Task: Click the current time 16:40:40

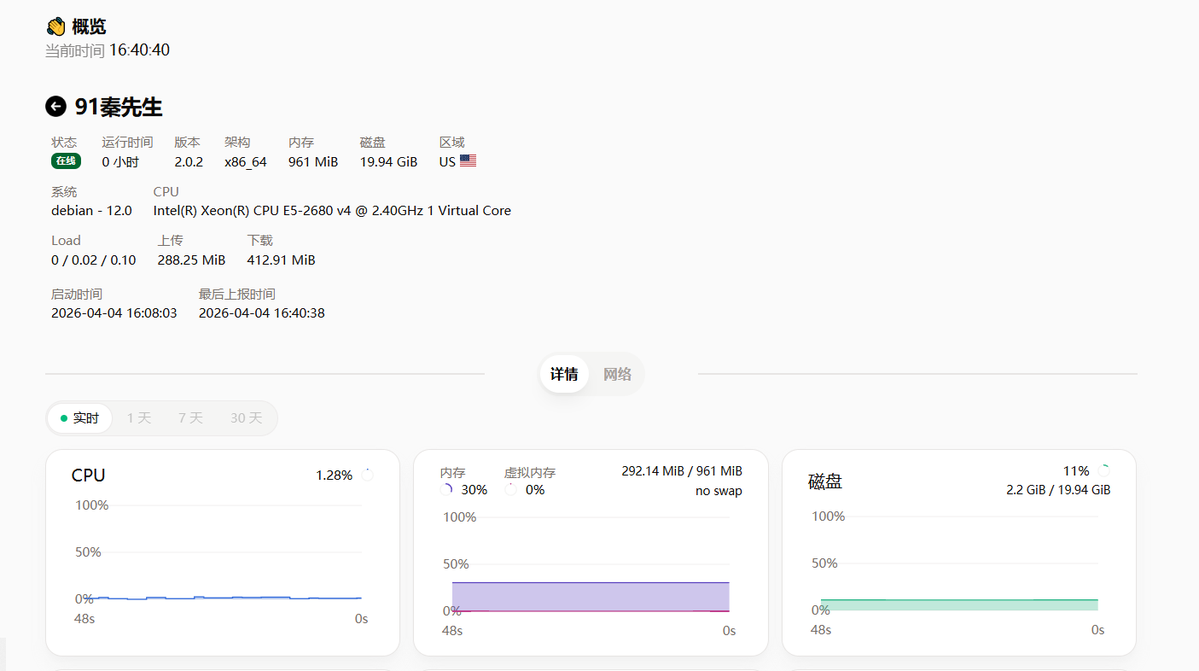Action: tap(139, 50)
